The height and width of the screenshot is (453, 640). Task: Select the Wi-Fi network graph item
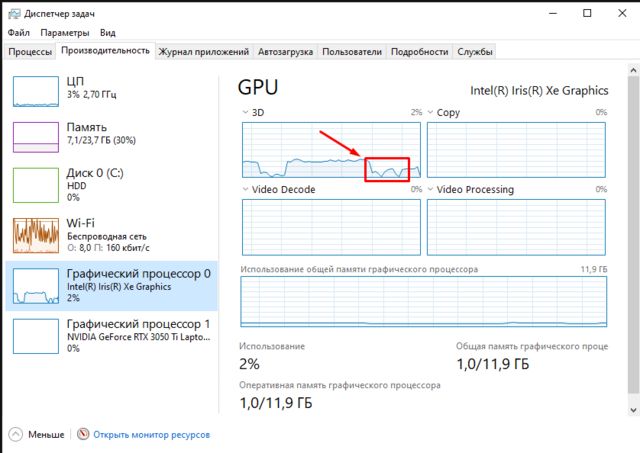[x=36, y=234]
